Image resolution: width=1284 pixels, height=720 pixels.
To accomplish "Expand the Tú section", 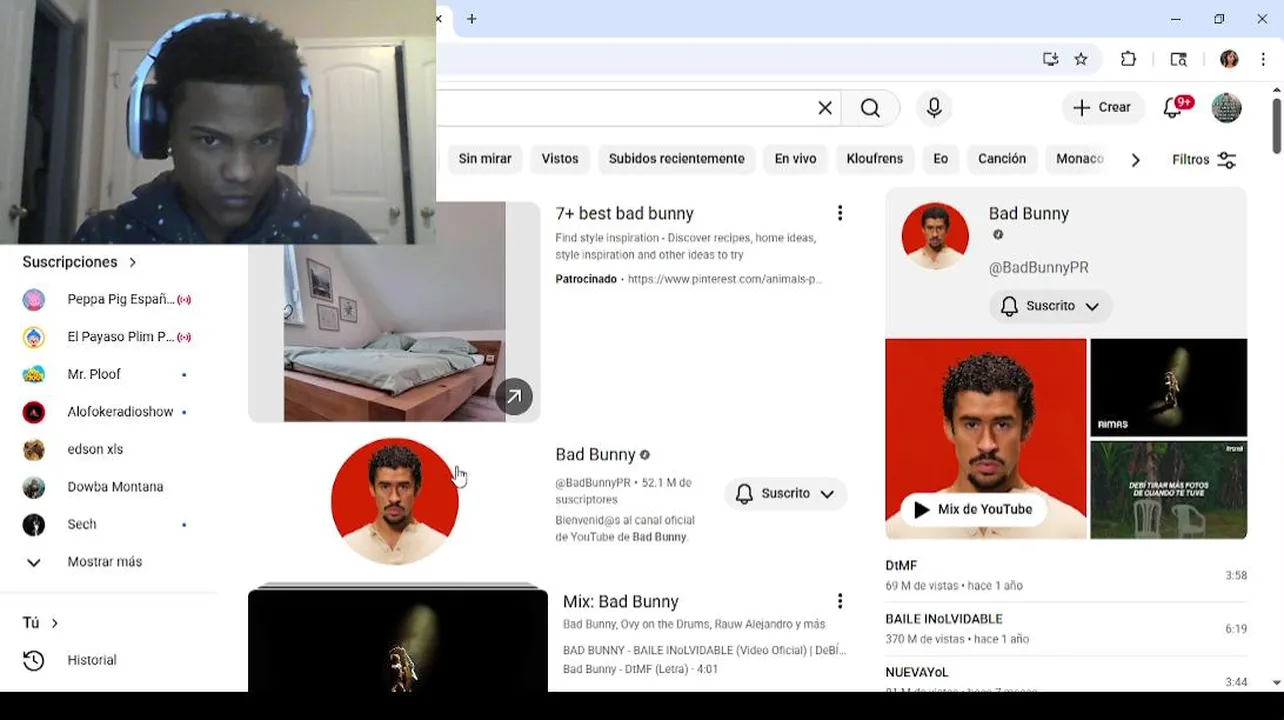I will point(40,623).
